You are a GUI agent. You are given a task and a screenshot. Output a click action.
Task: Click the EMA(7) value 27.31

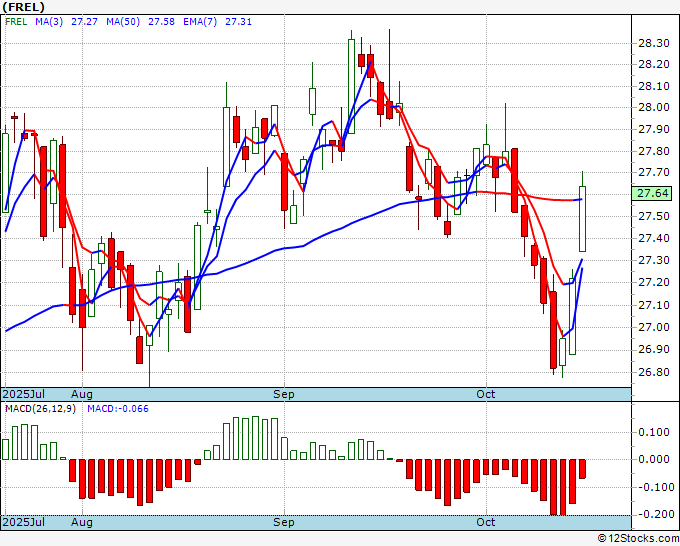click(238, 22)
